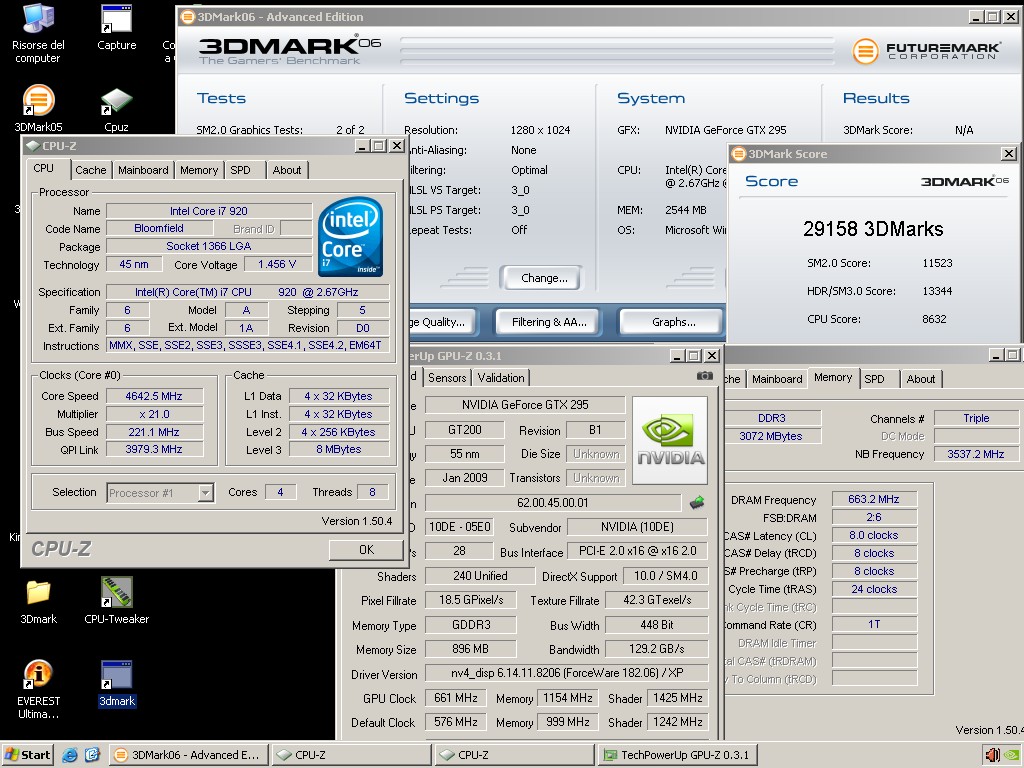Click DRAM Frequency 663.2 MHz value
The height and width of the screenshot is (768, 1024).
(874, 500)
